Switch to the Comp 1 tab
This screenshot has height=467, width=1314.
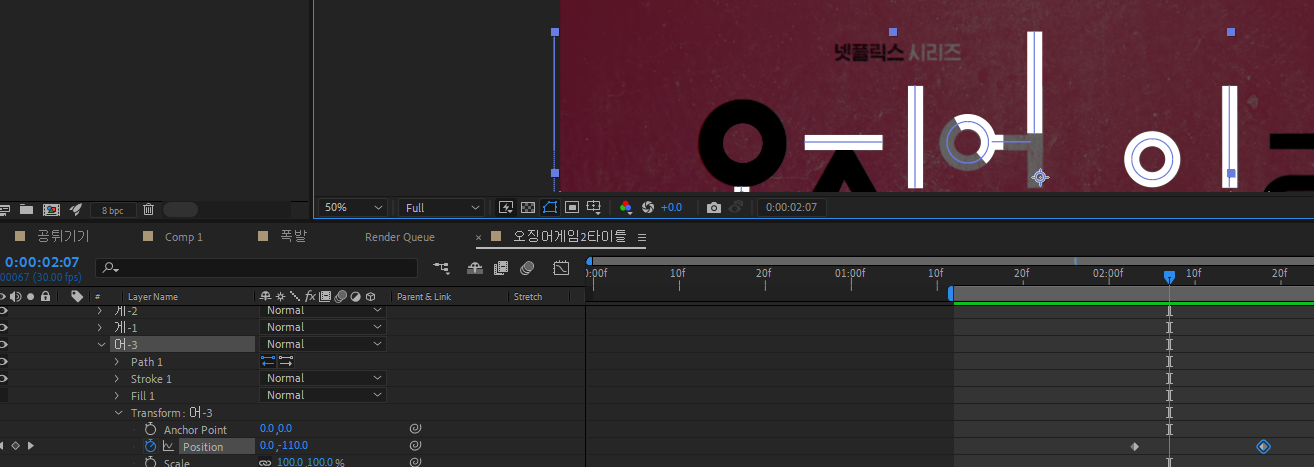click(x=184, y=237)
